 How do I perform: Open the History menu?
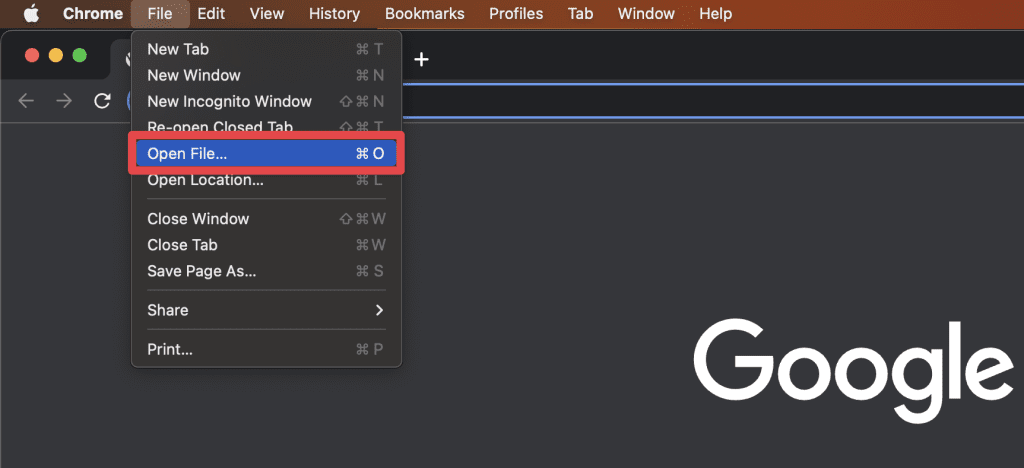coord(334,14)
